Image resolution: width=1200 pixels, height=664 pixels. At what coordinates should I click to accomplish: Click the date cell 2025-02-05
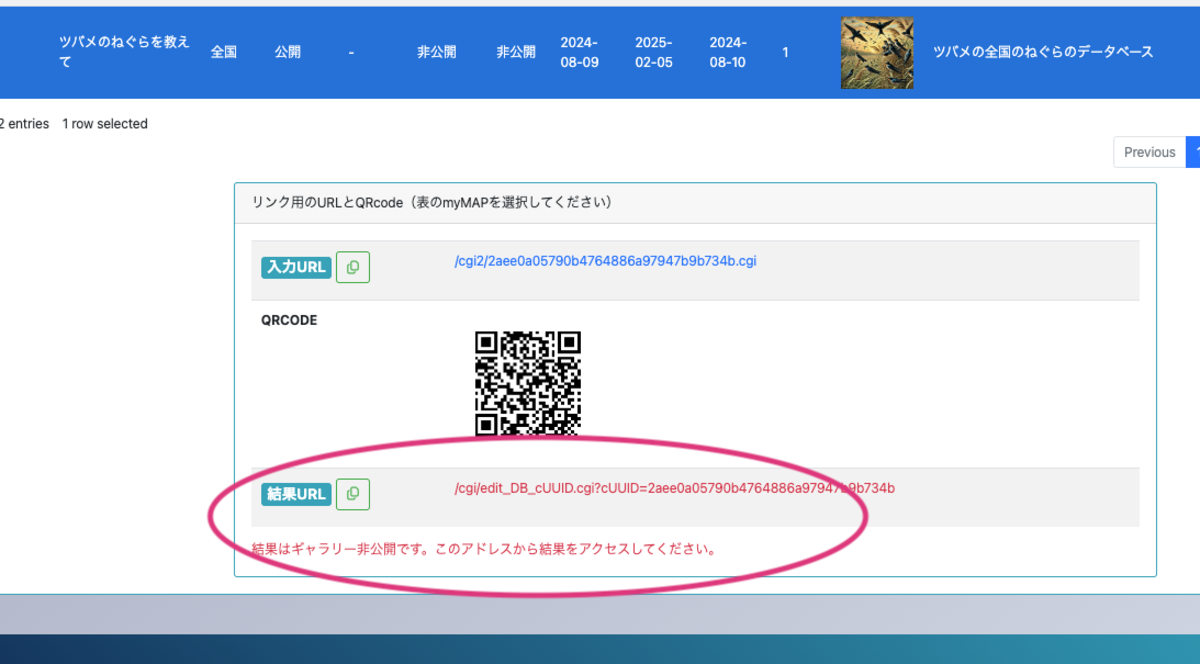pos(654,52)
